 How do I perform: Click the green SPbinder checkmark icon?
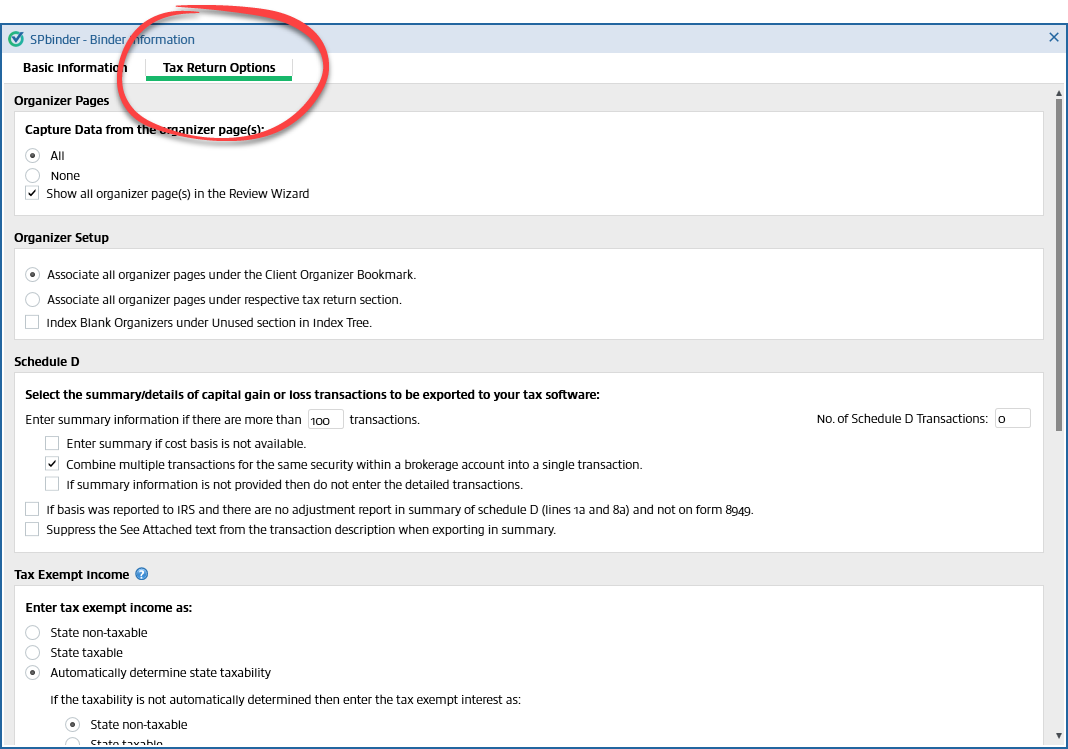click(16, 38)
